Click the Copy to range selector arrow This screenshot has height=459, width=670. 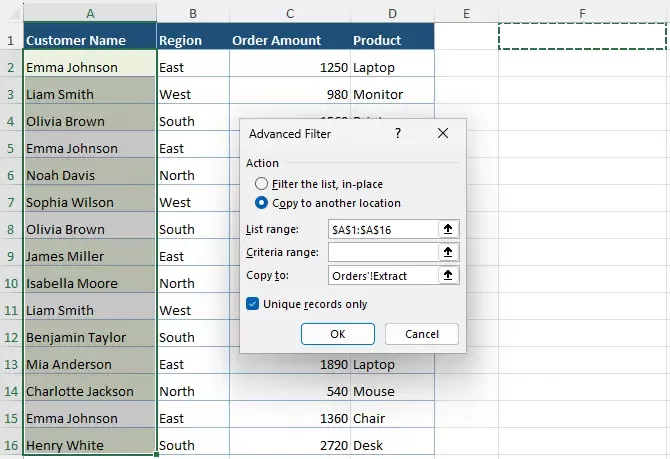coord(448,275)
